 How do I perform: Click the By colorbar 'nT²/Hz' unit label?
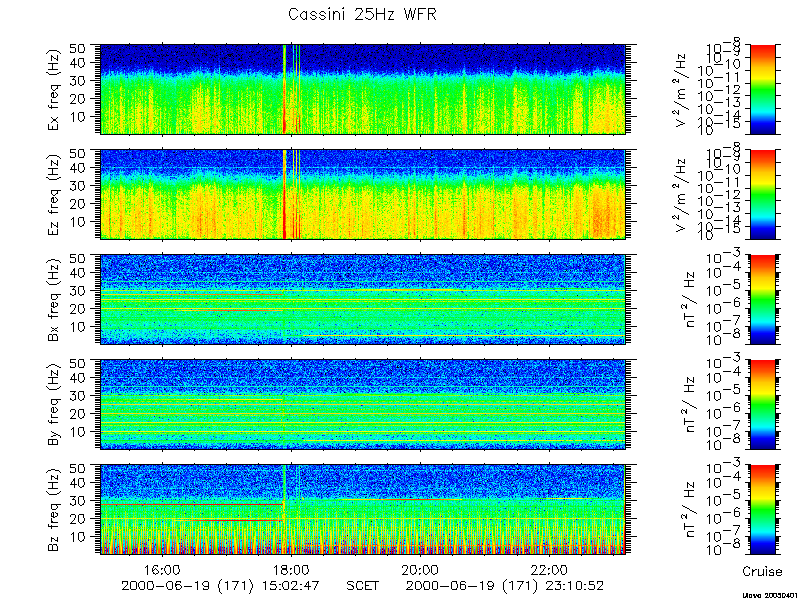click(687, 405)
